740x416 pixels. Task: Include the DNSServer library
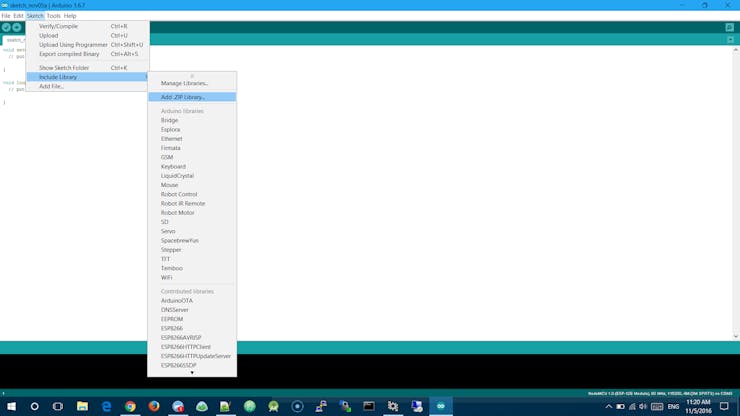[x=192, y=310]
